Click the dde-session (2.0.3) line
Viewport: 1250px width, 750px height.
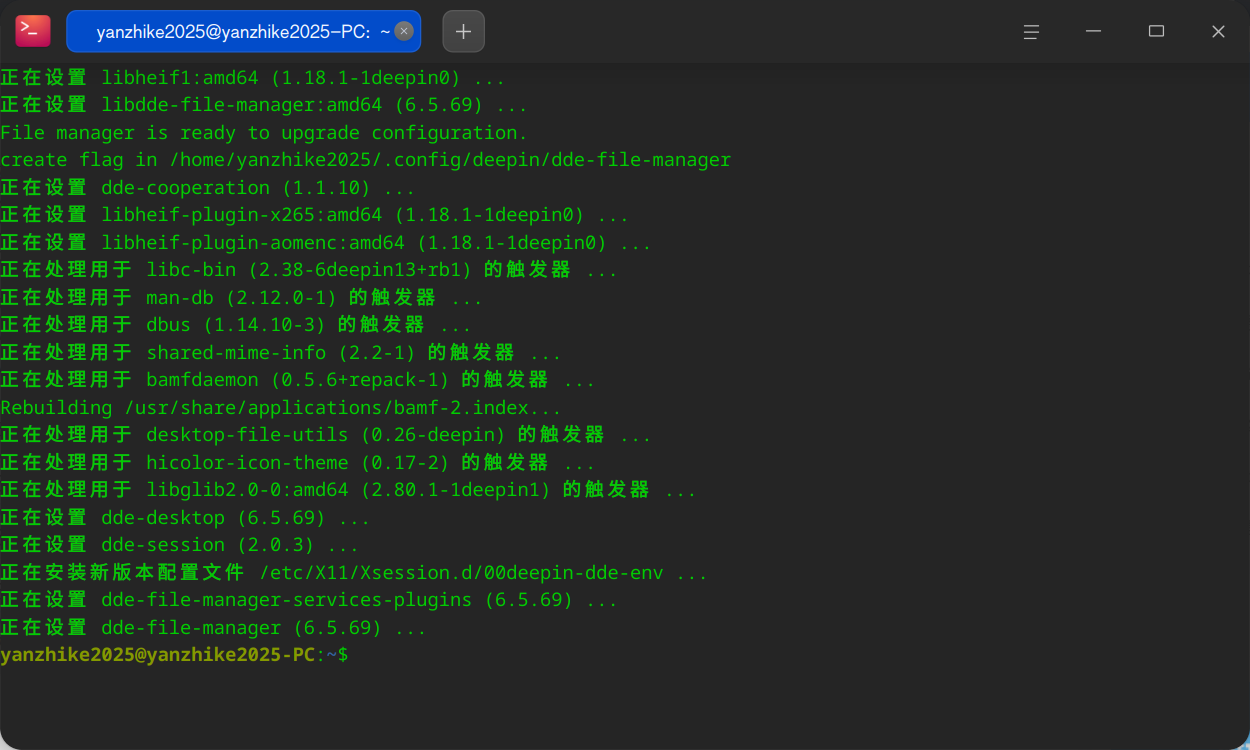pos(180,545)
